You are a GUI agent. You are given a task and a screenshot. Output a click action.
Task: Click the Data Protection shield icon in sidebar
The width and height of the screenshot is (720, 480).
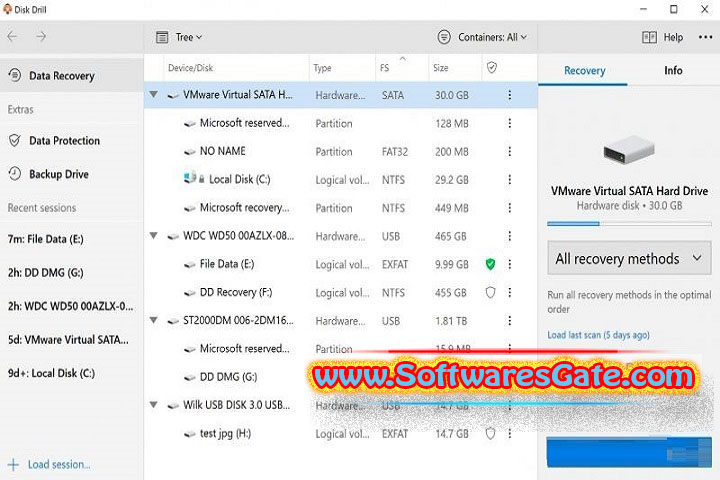(15, 141)
